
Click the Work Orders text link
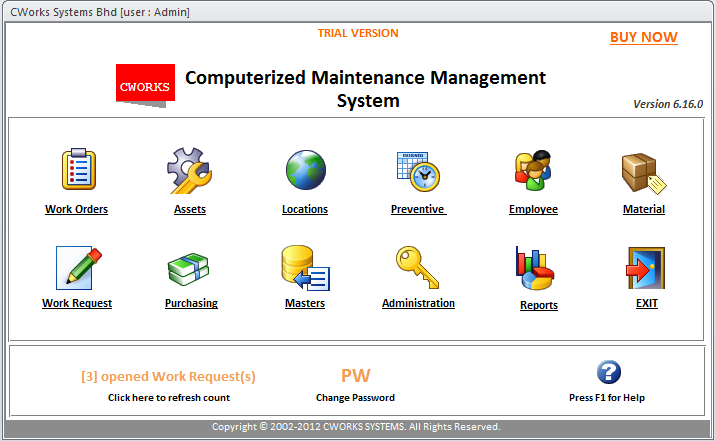[x=76, y=210]
